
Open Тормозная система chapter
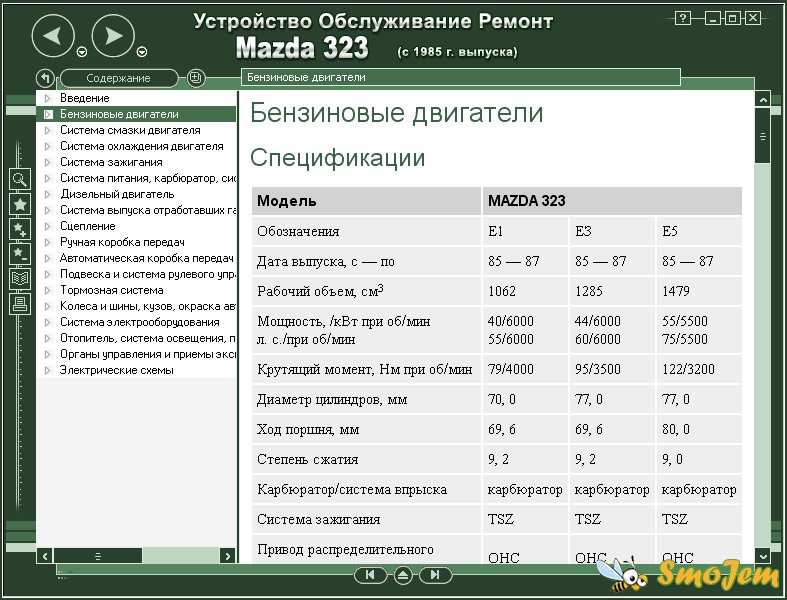[111, 290]
